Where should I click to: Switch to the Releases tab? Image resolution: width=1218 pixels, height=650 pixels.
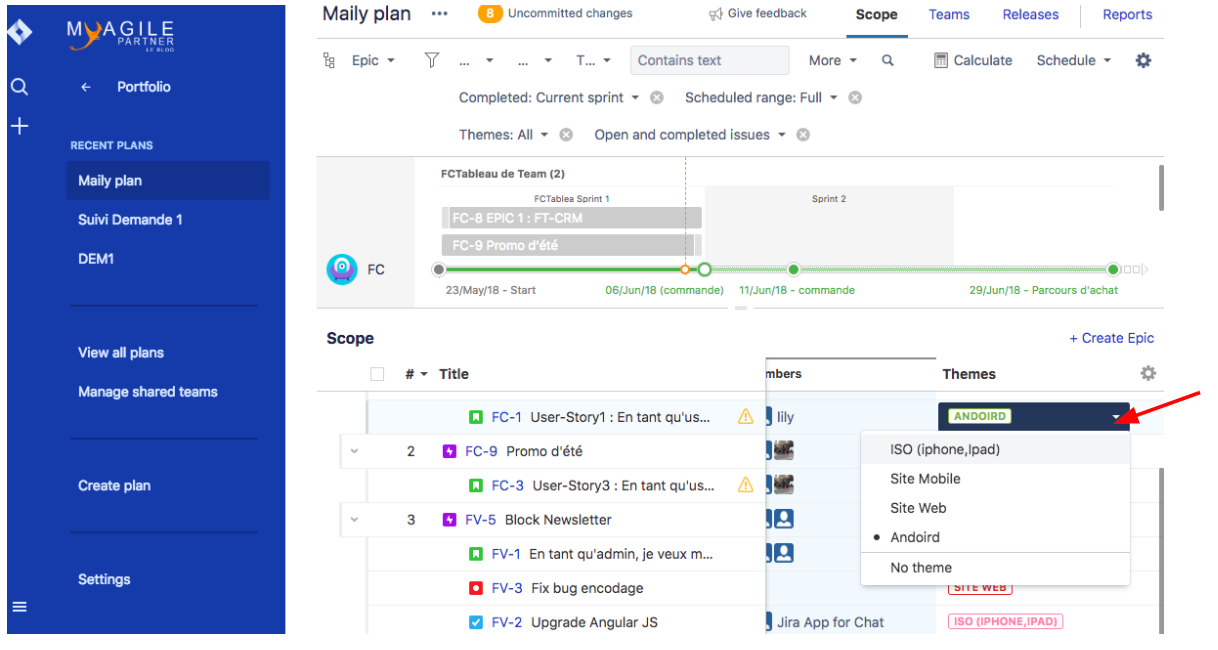coord(1030,14)
